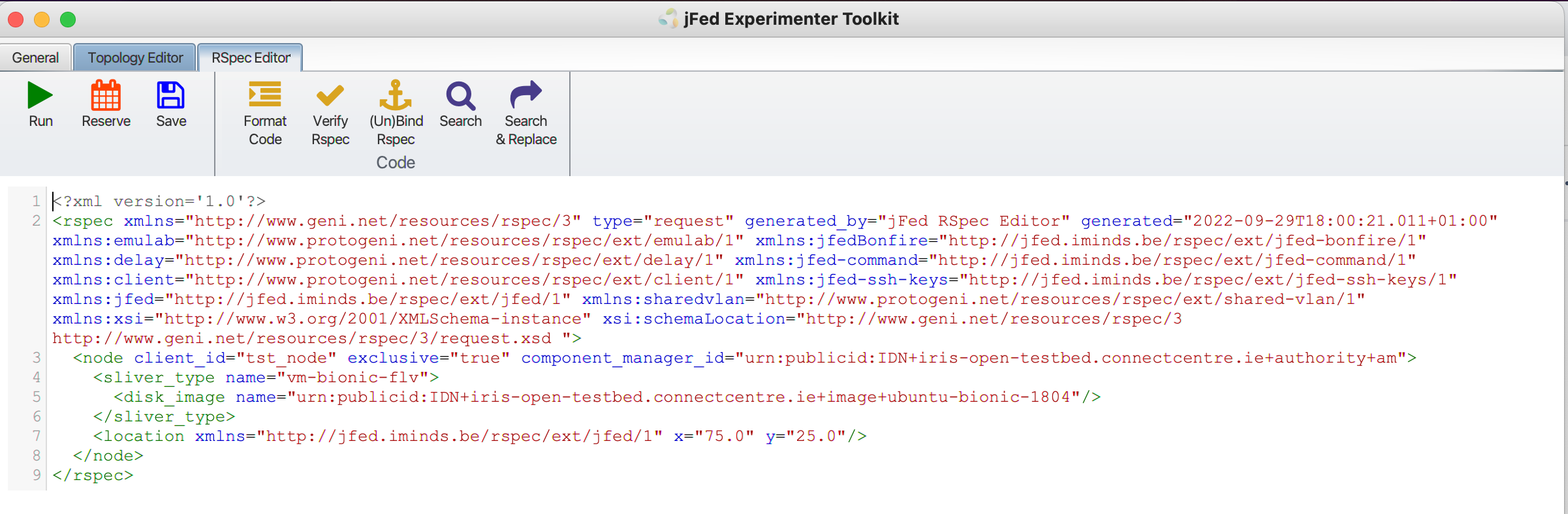Click the text type="request" in rspec tag

[x=663, y=220]
